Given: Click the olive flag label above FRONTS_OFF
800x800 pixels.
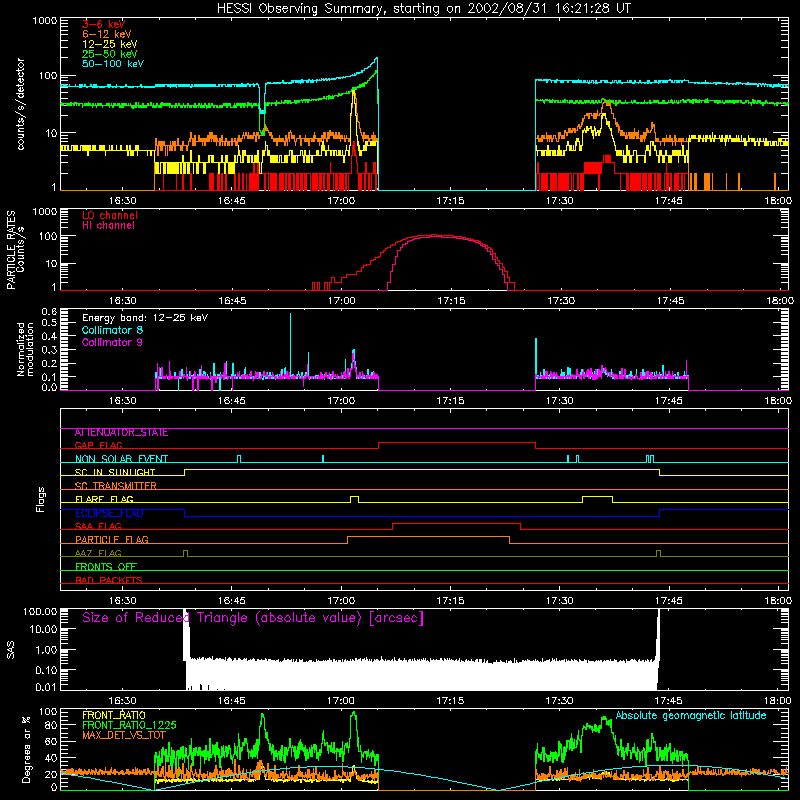Looking at the screenshot, I should click(98, 553).
